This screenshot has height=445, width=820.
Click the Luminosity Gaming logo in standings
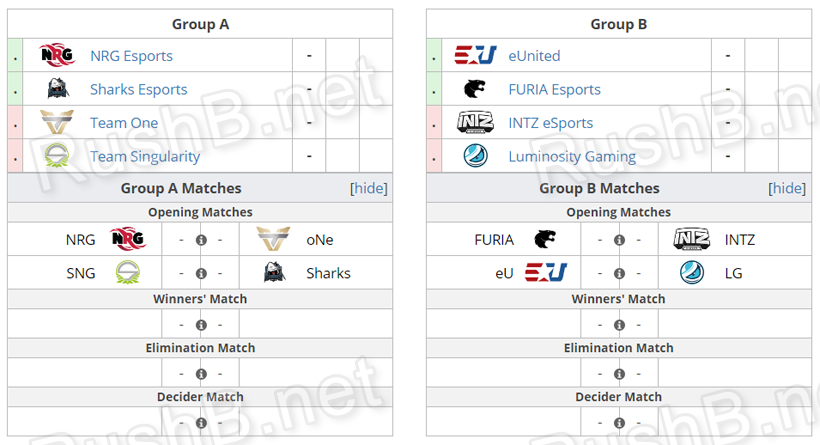point(475,156)
